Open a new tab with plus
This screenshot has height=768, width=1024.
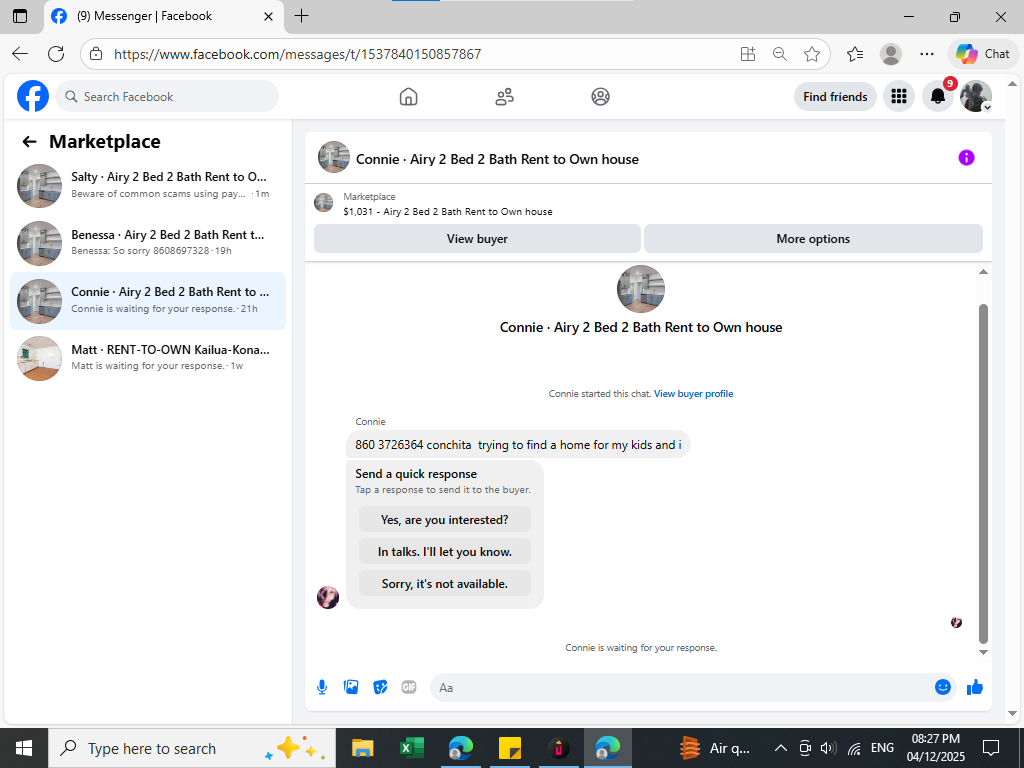pyautogui.click(x=301, y=16)
